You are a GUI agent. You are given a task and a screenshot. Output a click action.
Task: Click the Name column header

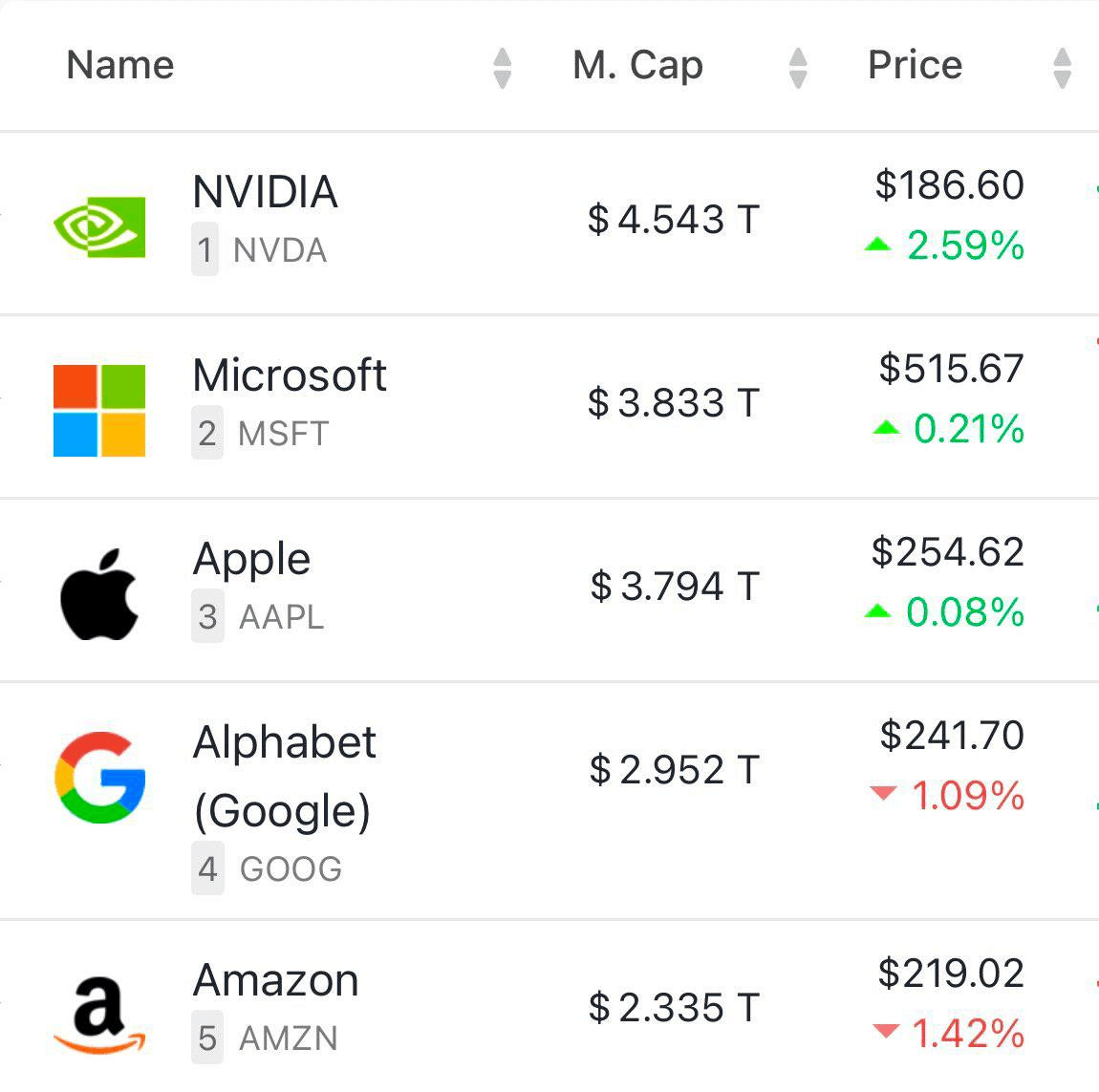click(x=120, y=65)
